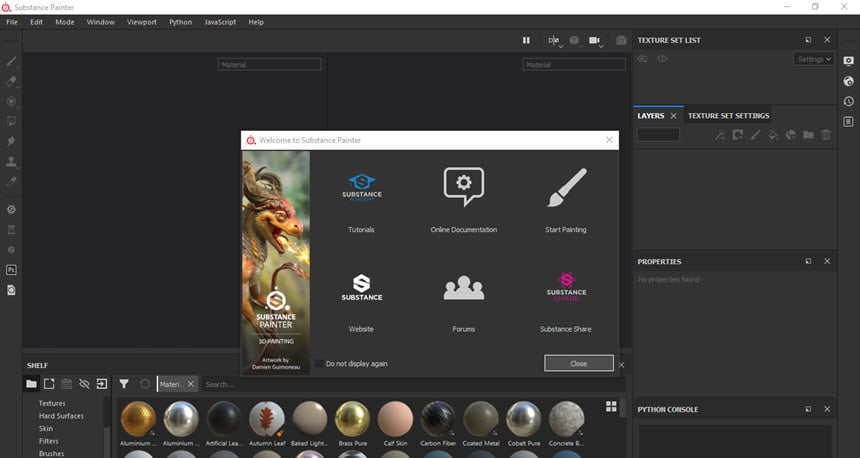
Task: Check Do not display again box
Action: [x=319, y=364]
